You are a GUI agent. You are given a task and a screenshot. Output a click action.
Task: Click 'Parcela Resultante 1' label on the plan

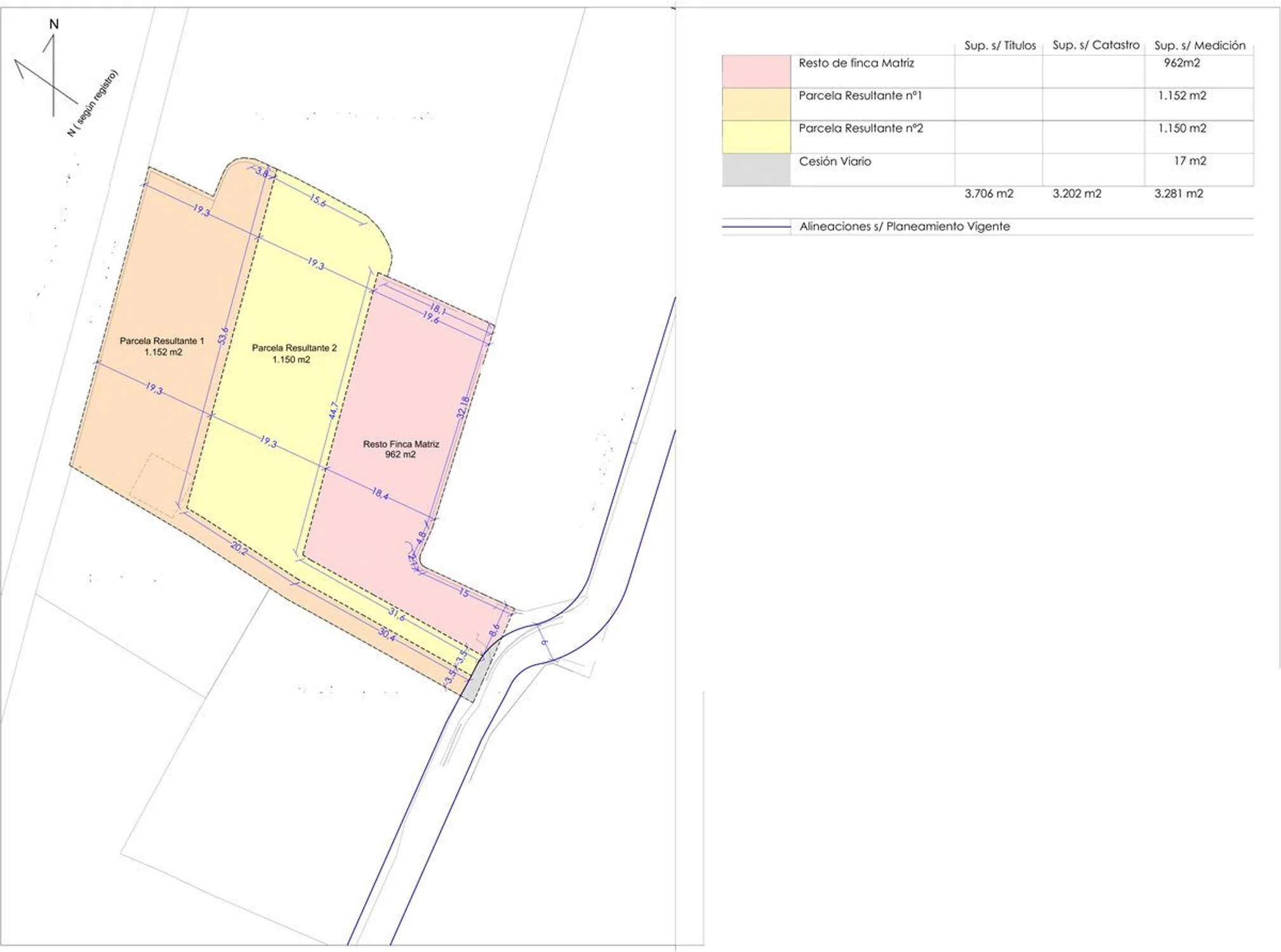coord(162,341)
